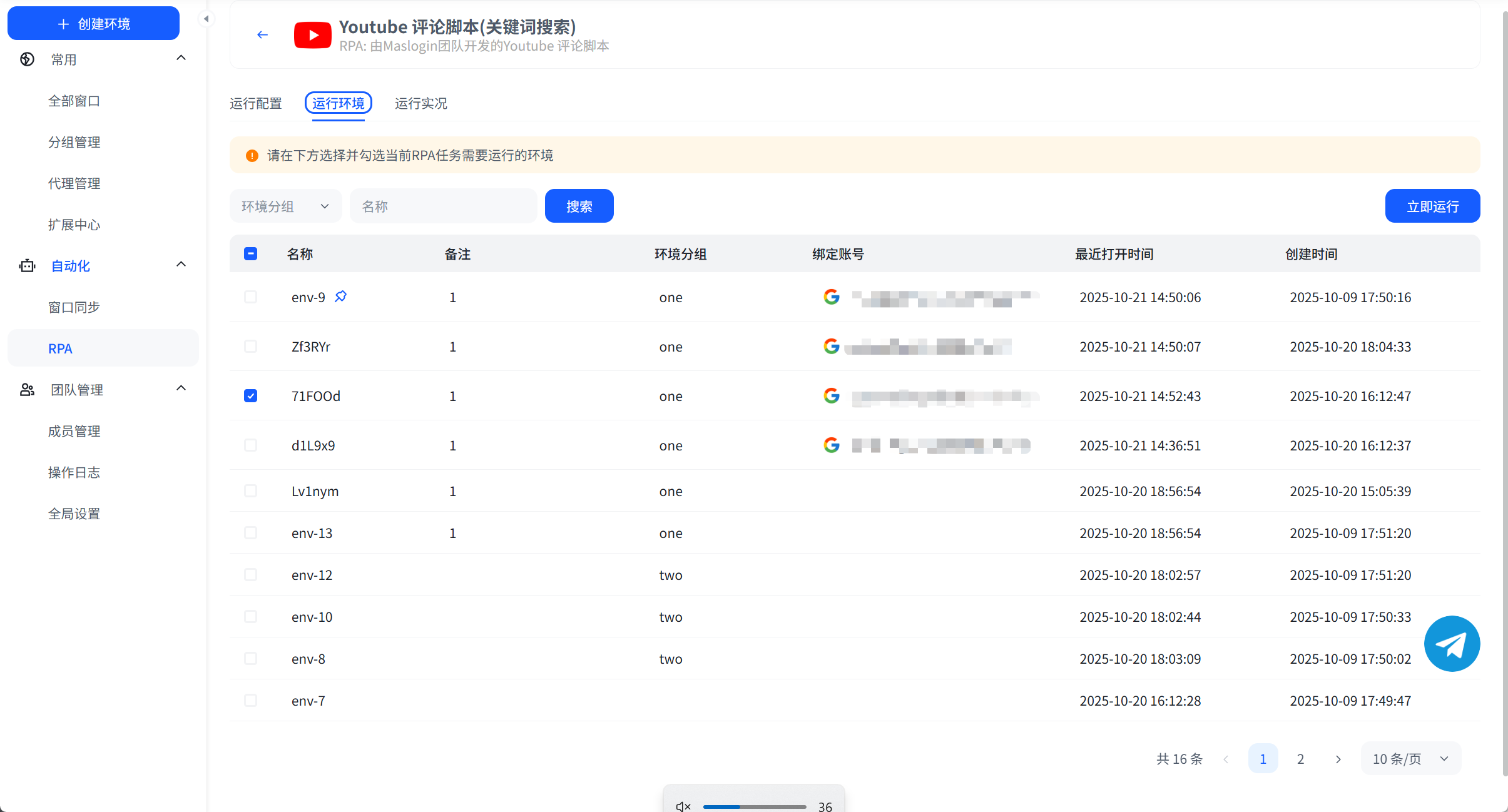Switch to the 运行实况 tab

coord(420,103)
